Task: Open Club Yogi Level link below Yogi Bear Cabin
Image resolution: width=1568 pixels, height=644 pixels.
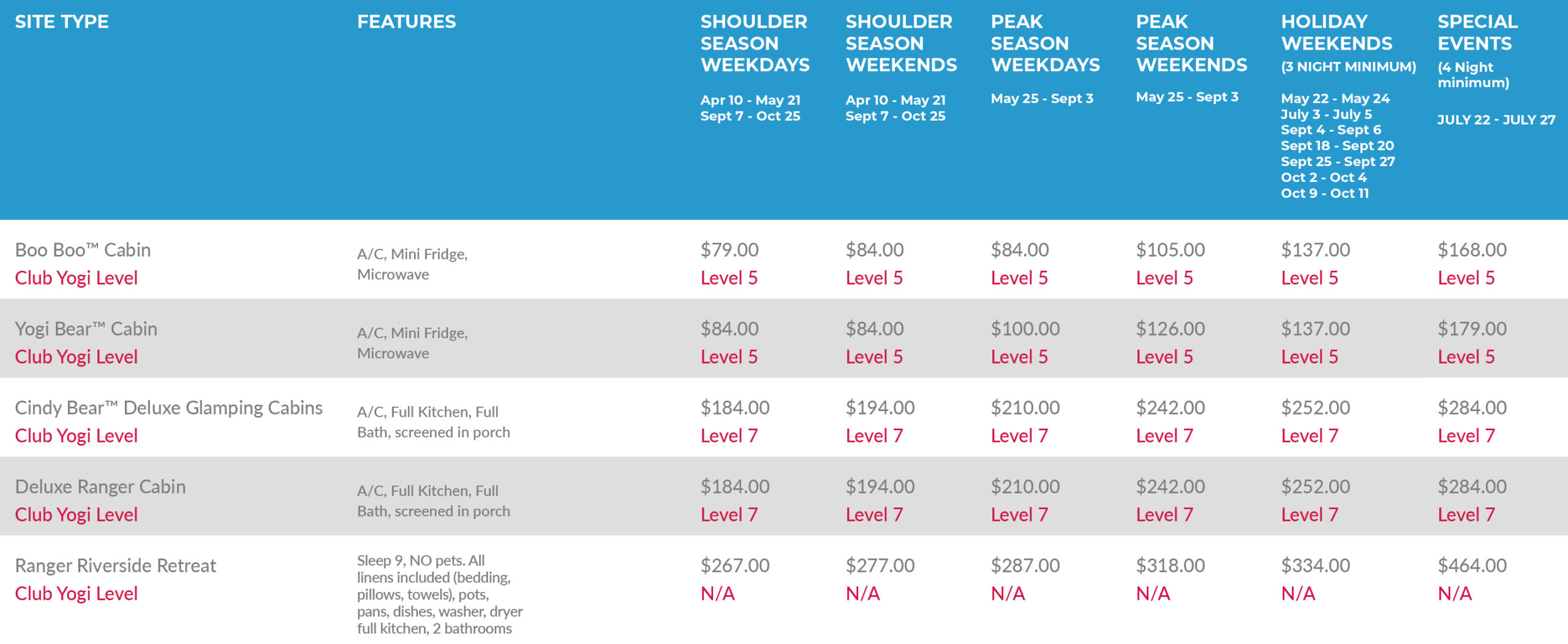Action: point(76,357)
